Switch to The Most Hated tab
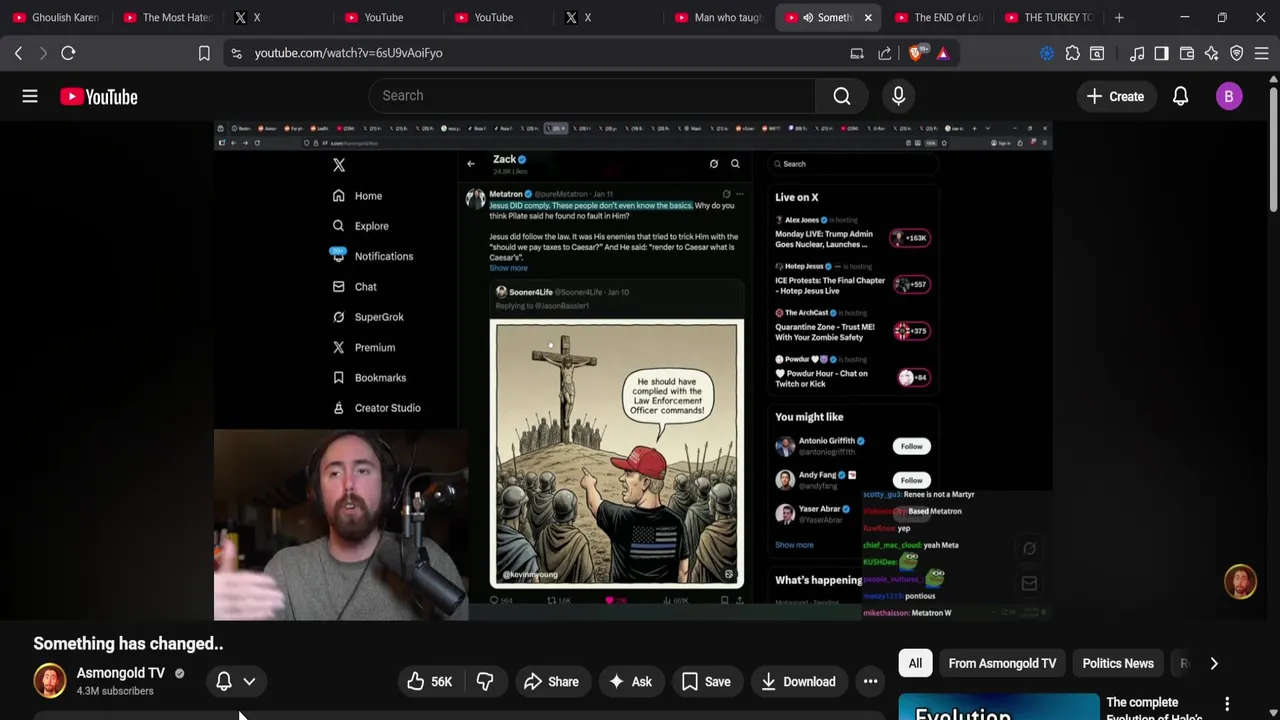 tap(167, 17)
